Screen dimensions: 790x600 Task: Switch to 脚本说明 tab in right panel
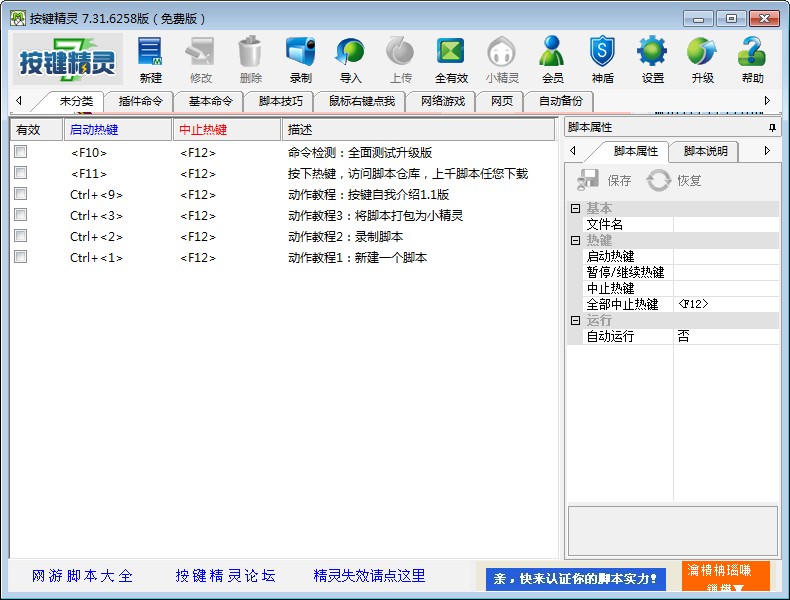tap(705, 151)
